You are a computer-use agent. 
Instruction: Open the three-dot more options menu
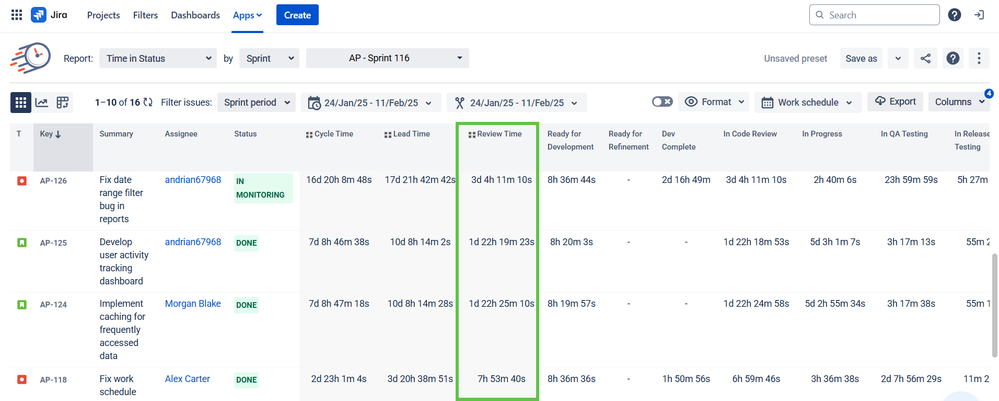point(979,58)
